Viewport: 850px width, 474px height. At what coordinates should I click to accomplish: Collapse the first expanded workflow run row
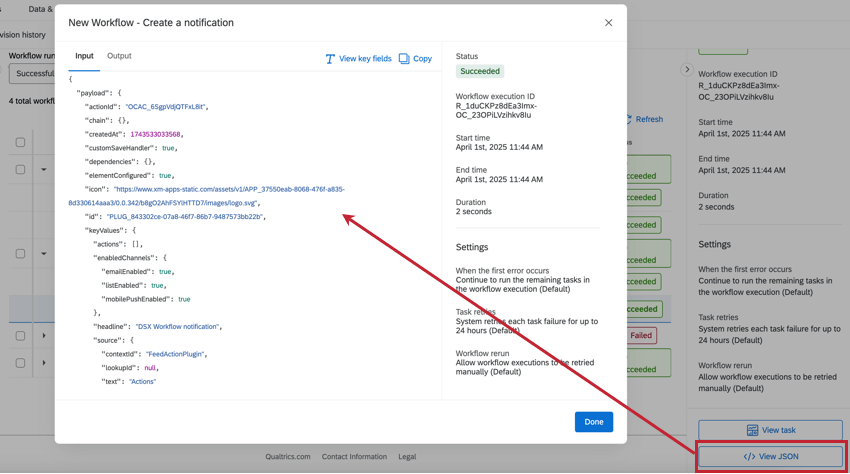click(43, 169)
